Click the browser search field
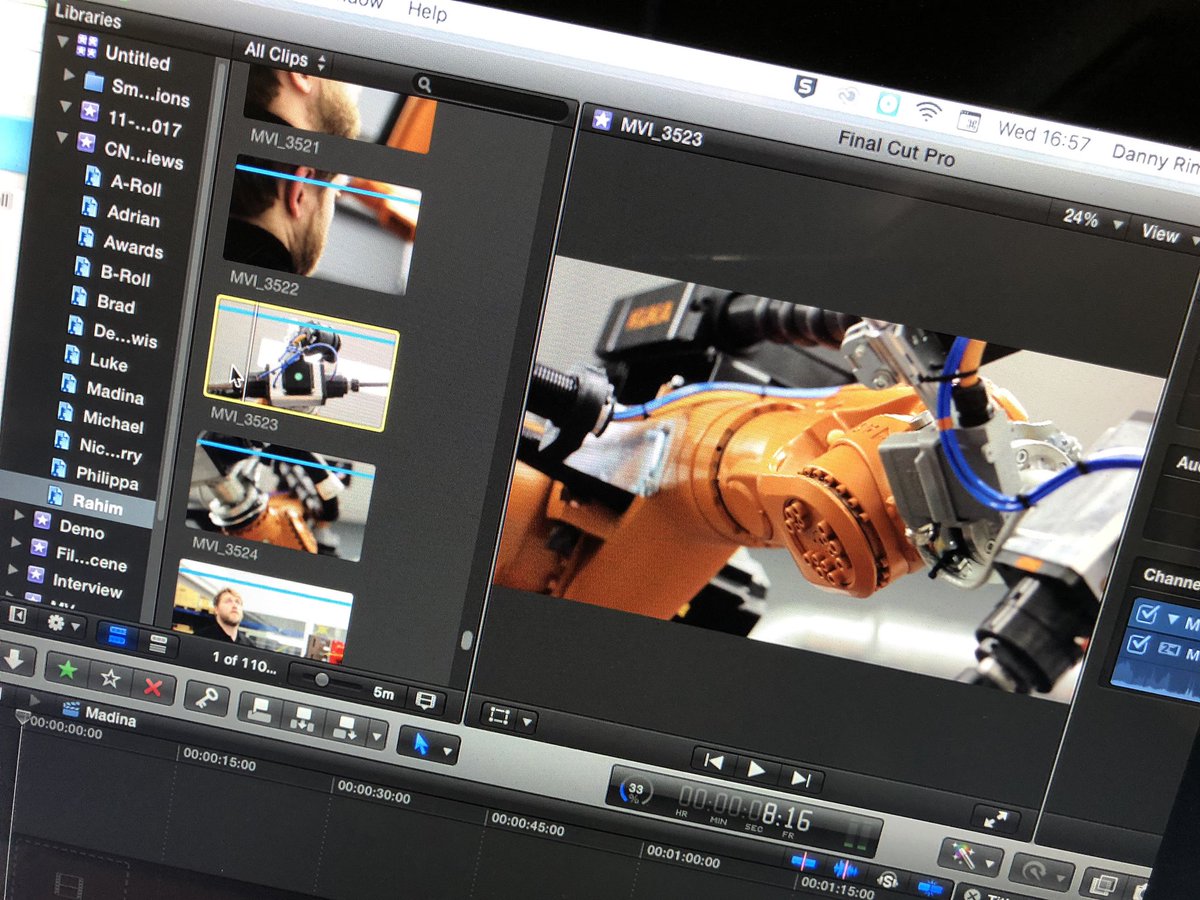The image size is (1200, 900). [492, 98]
